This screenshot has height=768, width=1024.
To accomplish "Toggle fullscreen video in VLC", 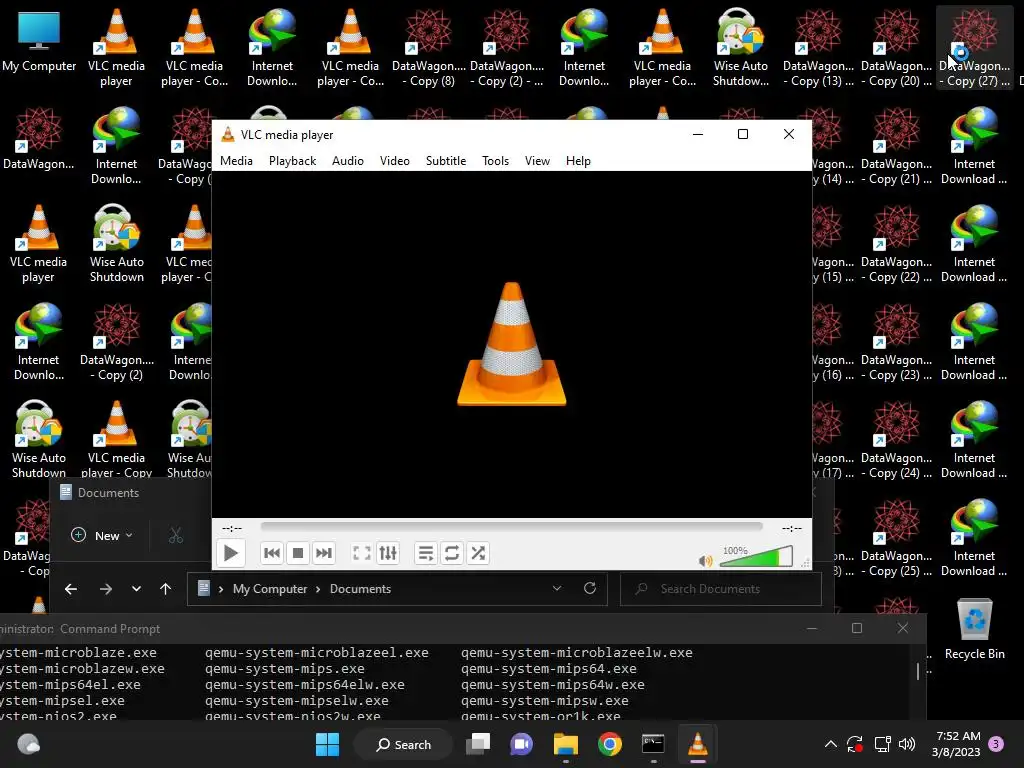I will coord(361,553).
